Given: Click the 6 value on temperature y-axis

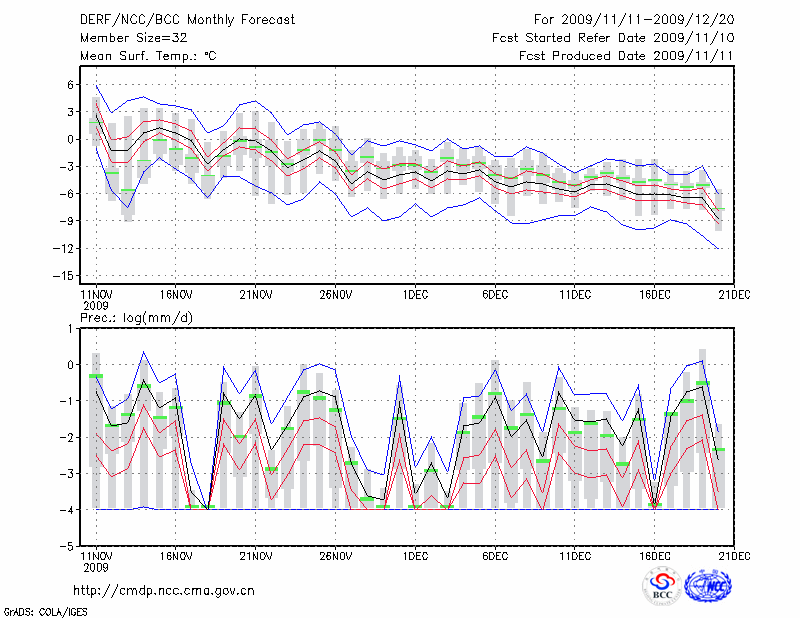Looking at the screenshot, I should tap(70, 85).
